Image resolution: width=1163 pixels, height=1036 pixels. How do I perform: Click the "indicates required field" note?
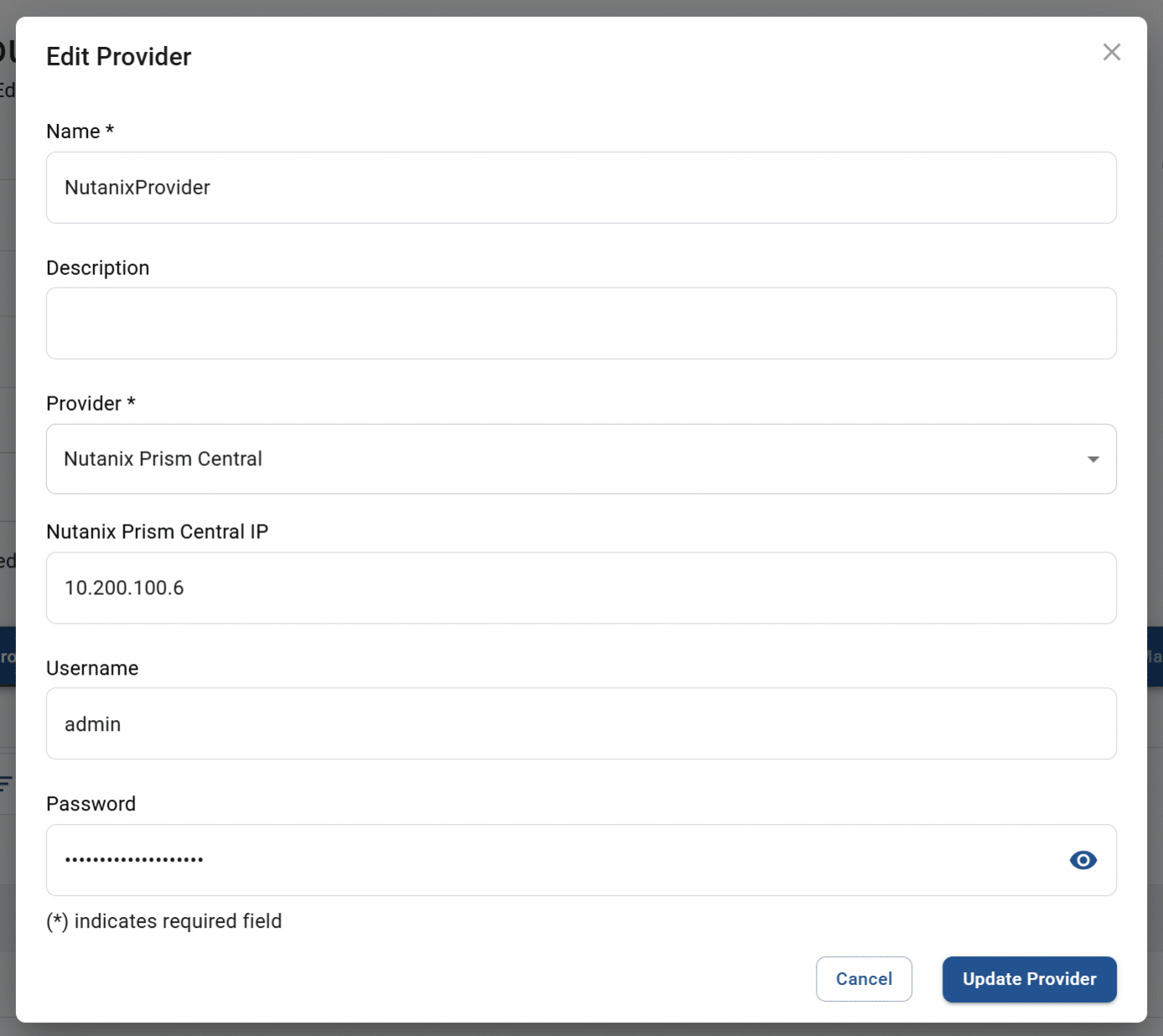[164, 921]
